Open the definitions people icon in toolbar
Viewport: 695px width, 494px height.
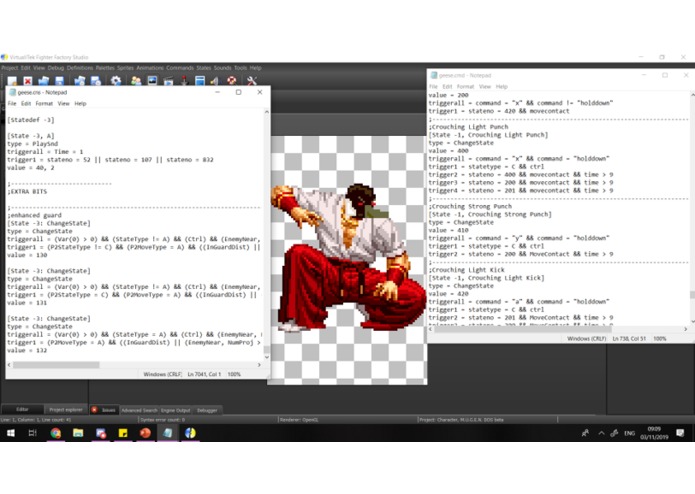click(136, 81)
